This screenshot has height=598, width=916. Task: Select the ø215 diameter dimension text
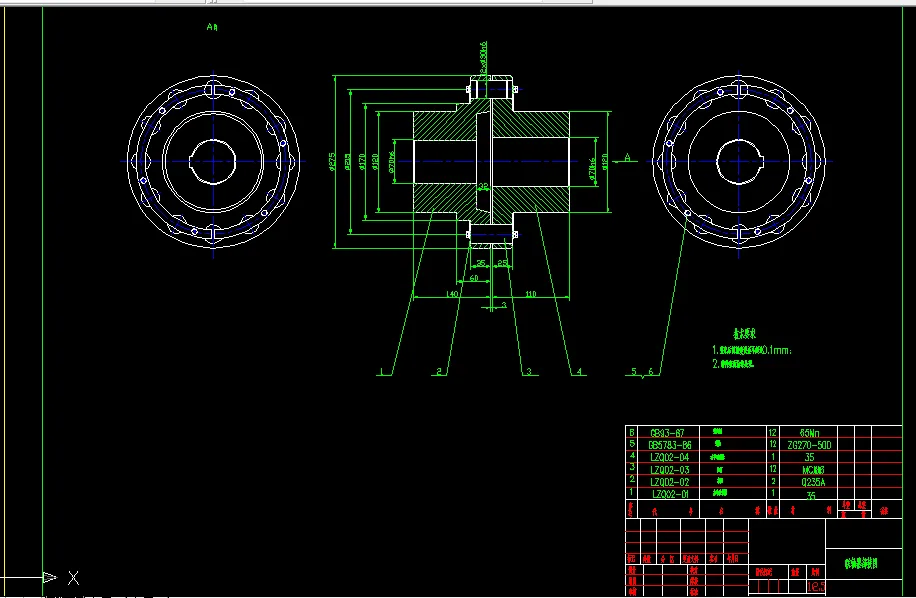point(348,162)
